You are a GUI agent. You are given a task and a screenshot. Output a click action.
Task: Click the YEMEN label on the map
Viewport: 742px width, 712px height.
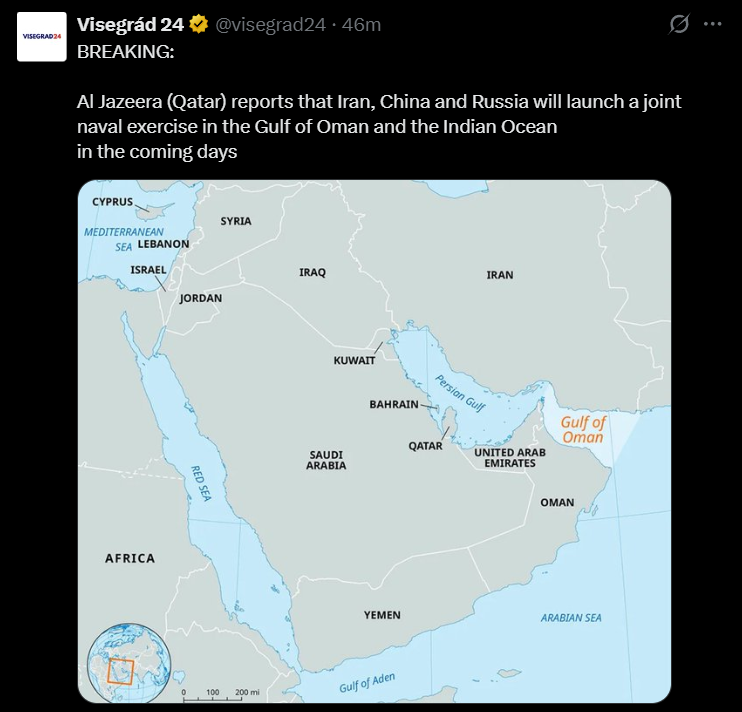(x=382, y=615)
